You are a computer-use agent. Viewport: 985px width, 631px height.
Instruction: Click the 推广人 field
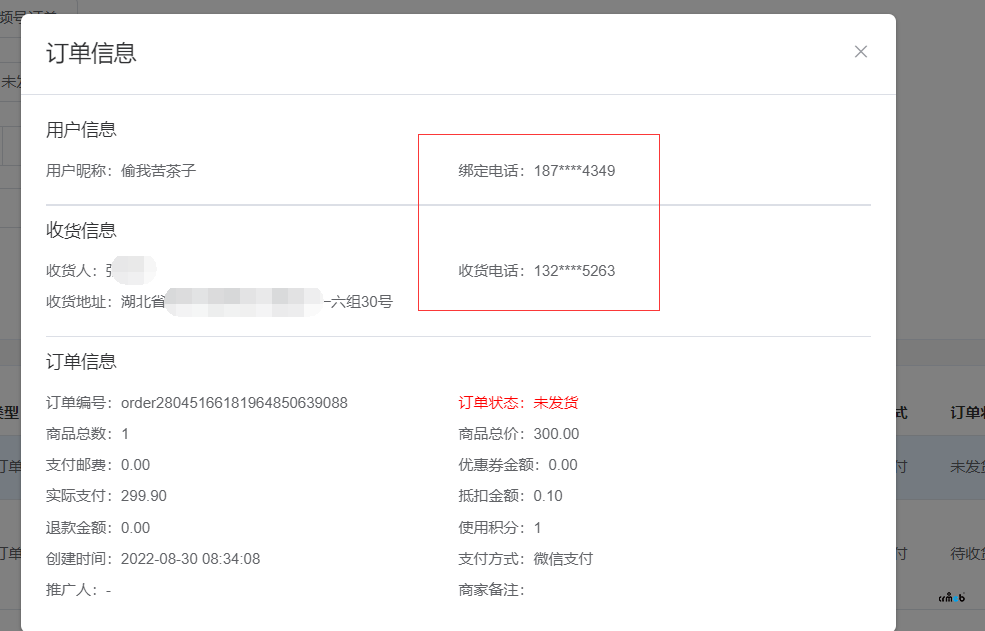[79, 590]
